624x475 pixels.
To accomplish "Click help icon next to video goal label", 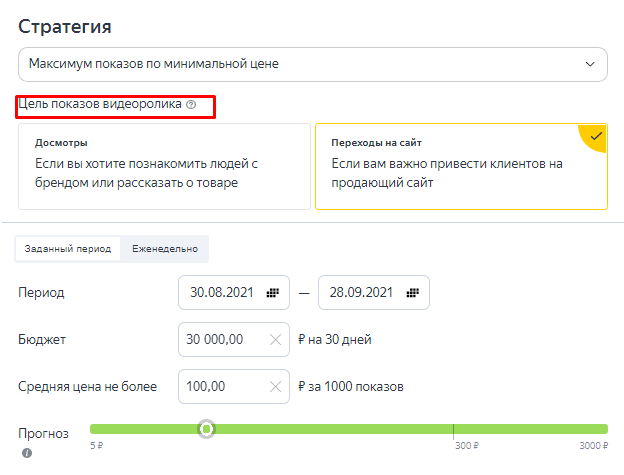I will point(191,104).
